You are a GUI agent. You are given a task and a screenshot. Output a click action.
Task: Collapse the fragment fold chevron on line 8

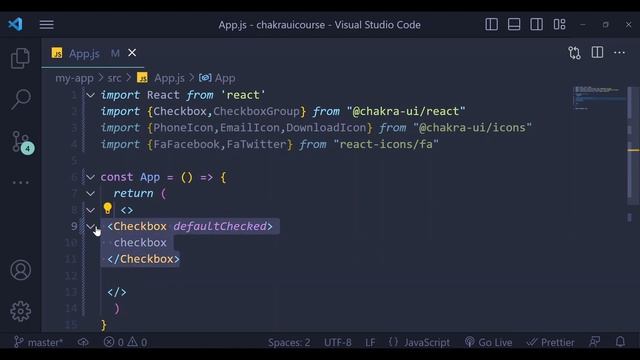tap(91, 210)
